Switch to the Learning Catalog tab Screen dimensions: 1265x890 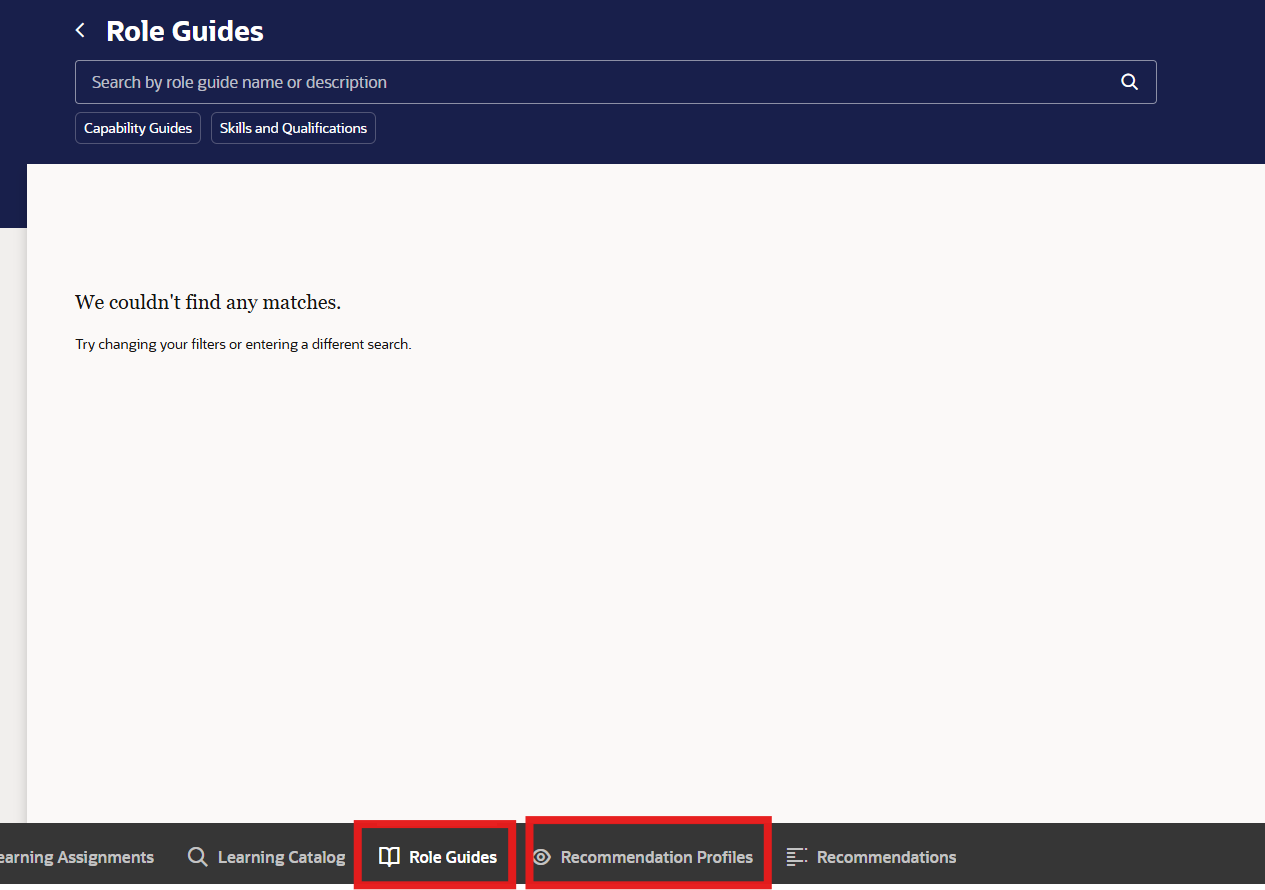tap(266, 857)
